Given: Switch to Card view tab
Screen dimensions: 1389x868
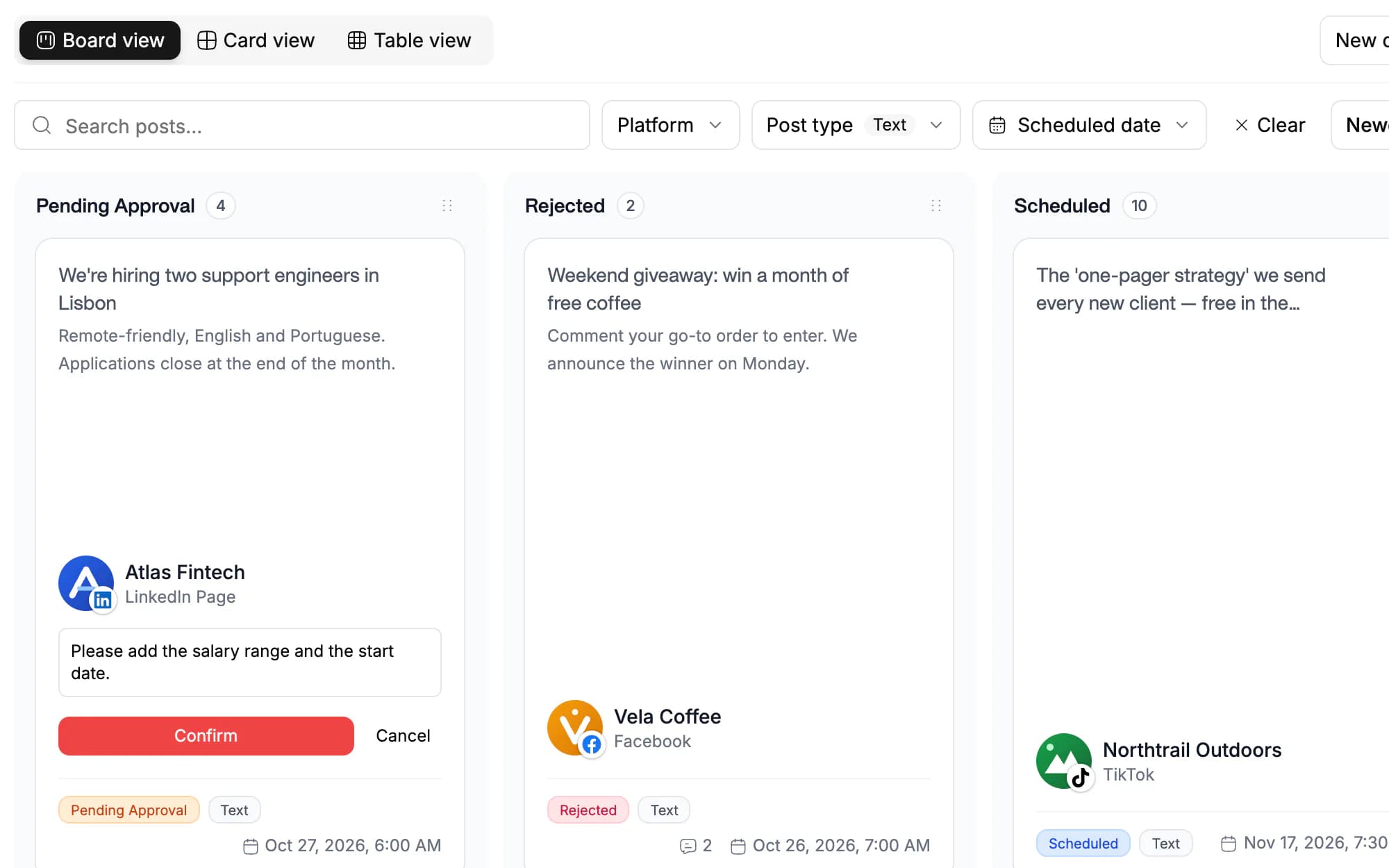Looking at the screenshot, I should click(256, 40).
